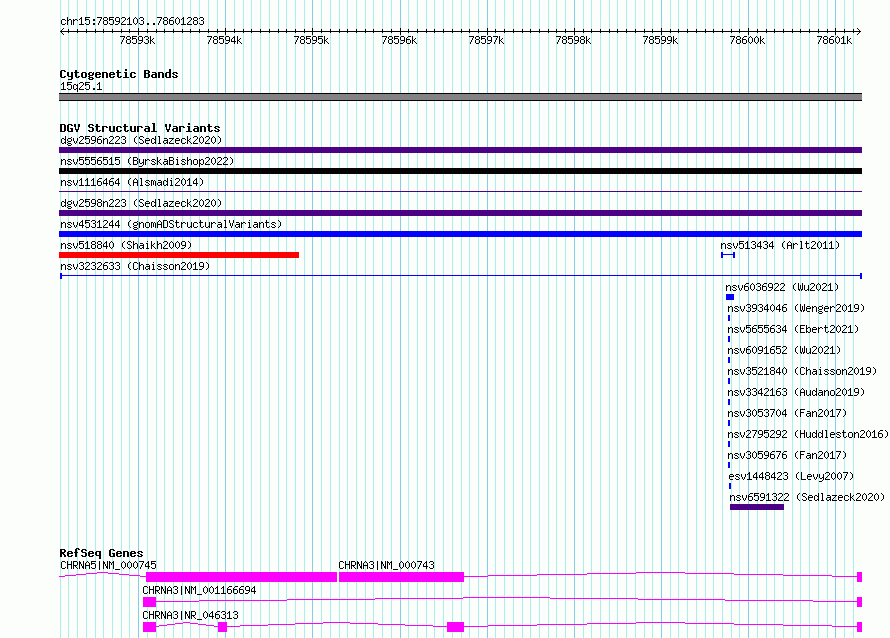Open CHRNA3|NR_046313 gene label
890x638 pixels.
(x=190, y=615)
